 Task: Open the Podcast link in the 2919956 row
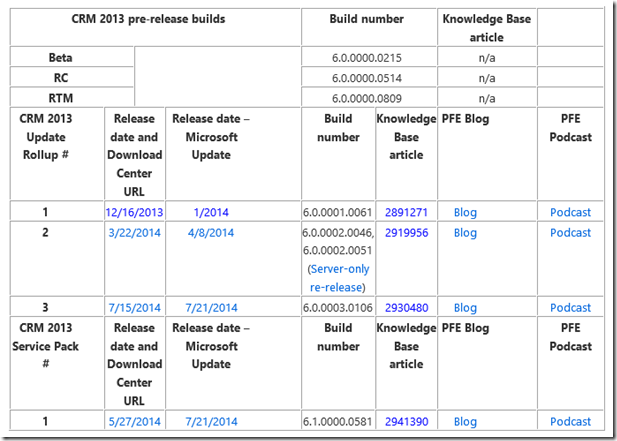coord(571,233)
